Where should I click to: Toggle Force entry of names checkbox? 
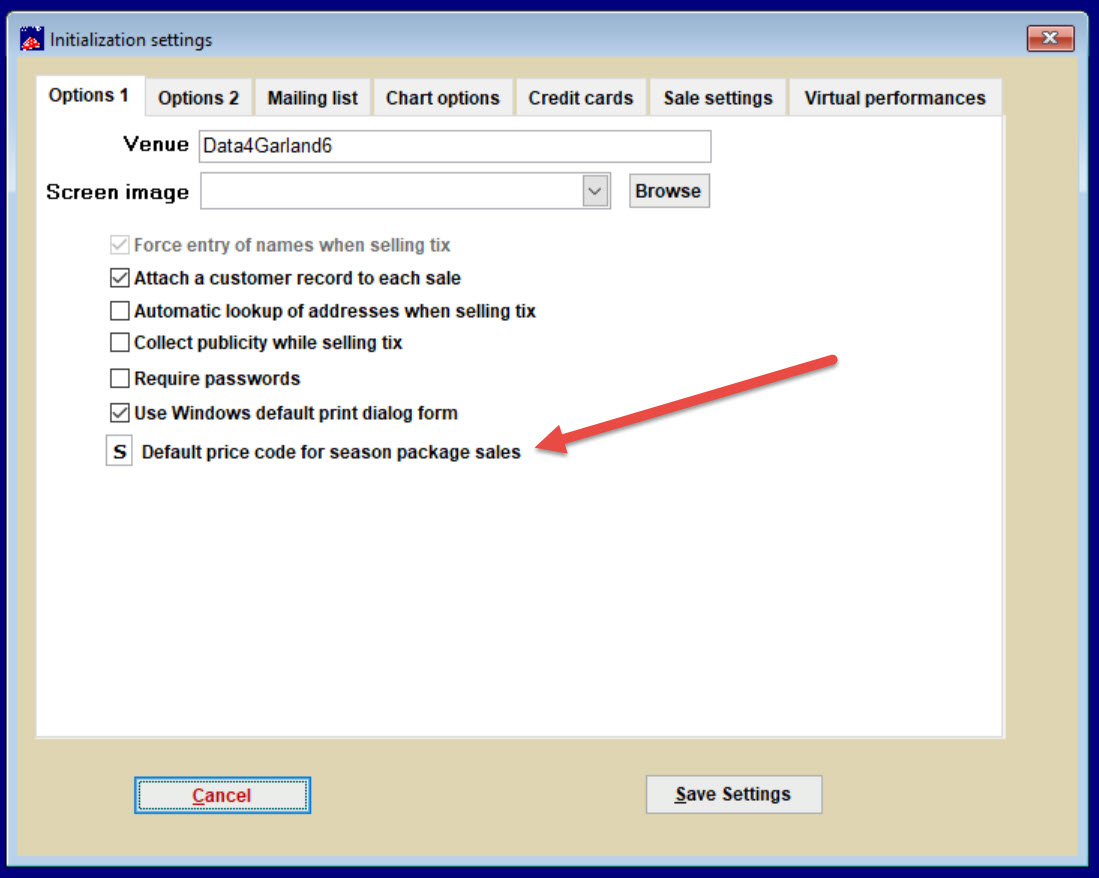point(120,245)
